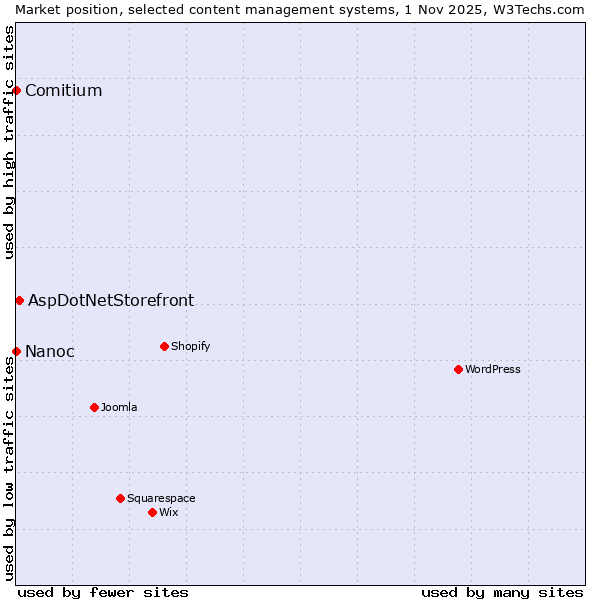The width and height of the screenshot is (600, 600).
Task: Select the Squarespace text label
Action: coord(161,498)
